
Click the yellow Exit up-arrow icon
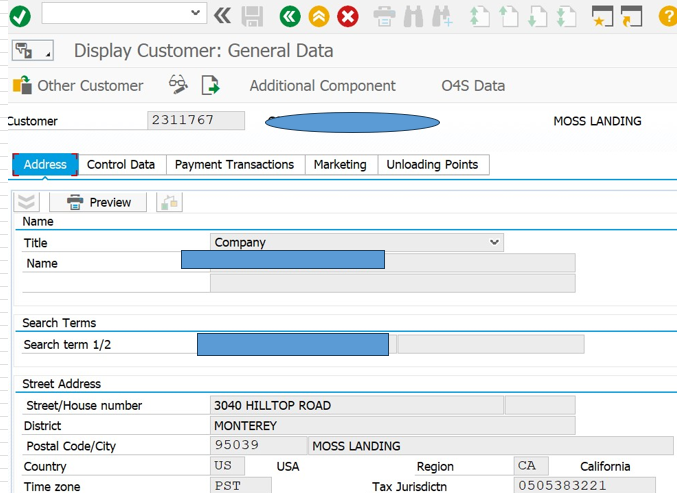pos(319,16)
